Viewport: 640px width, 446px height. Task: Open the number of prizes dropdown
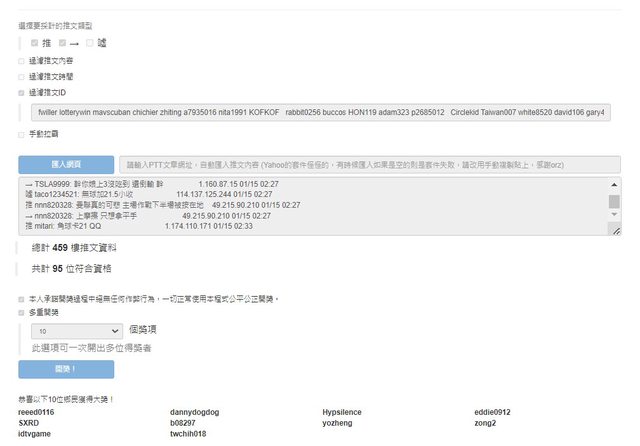(76, 329)
